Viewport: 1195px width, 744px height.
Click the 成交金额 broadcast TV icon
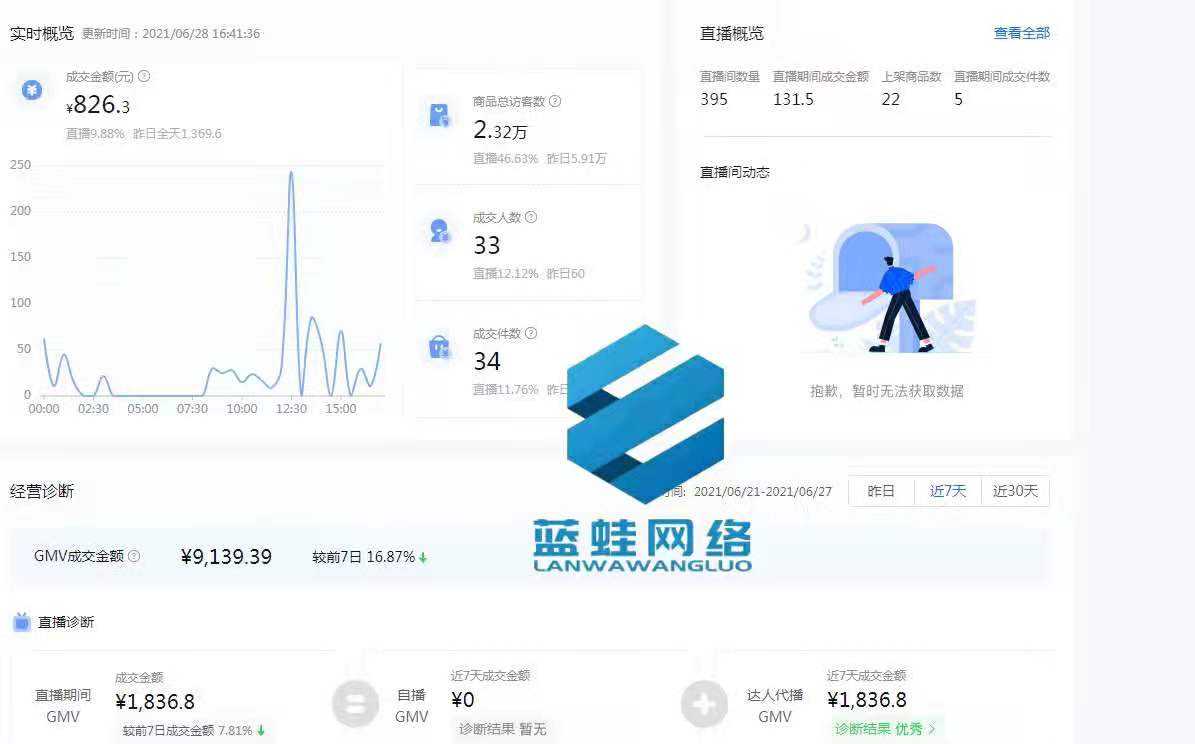(30, 90)
